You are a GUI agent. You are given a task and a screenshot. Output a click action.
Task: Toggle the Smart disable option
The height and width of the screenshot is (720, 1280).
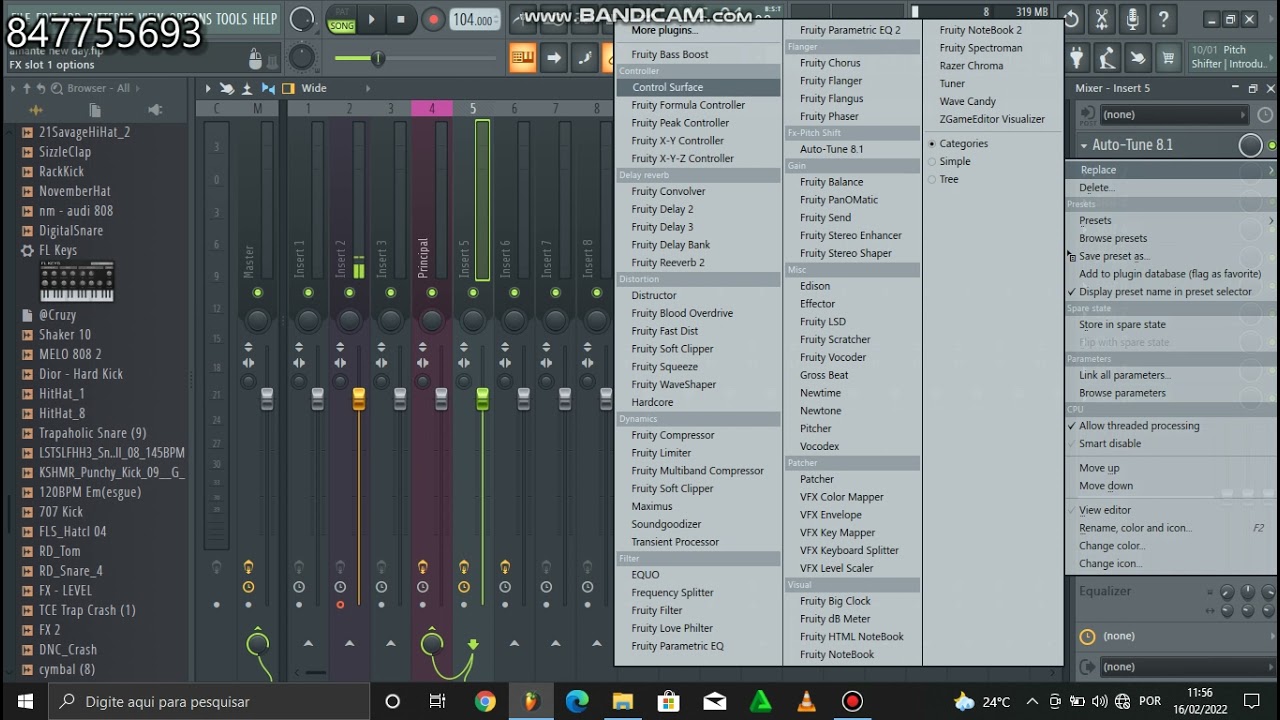(x=1110, y=444)
